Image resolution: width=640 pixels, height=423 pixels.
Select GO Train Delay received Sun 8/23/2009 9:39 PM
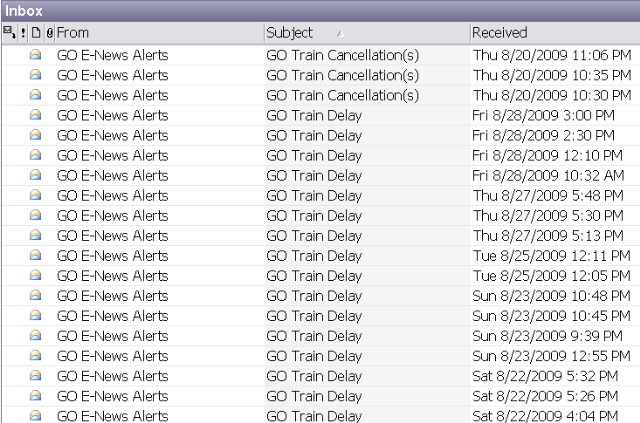(x=314, y=336)
